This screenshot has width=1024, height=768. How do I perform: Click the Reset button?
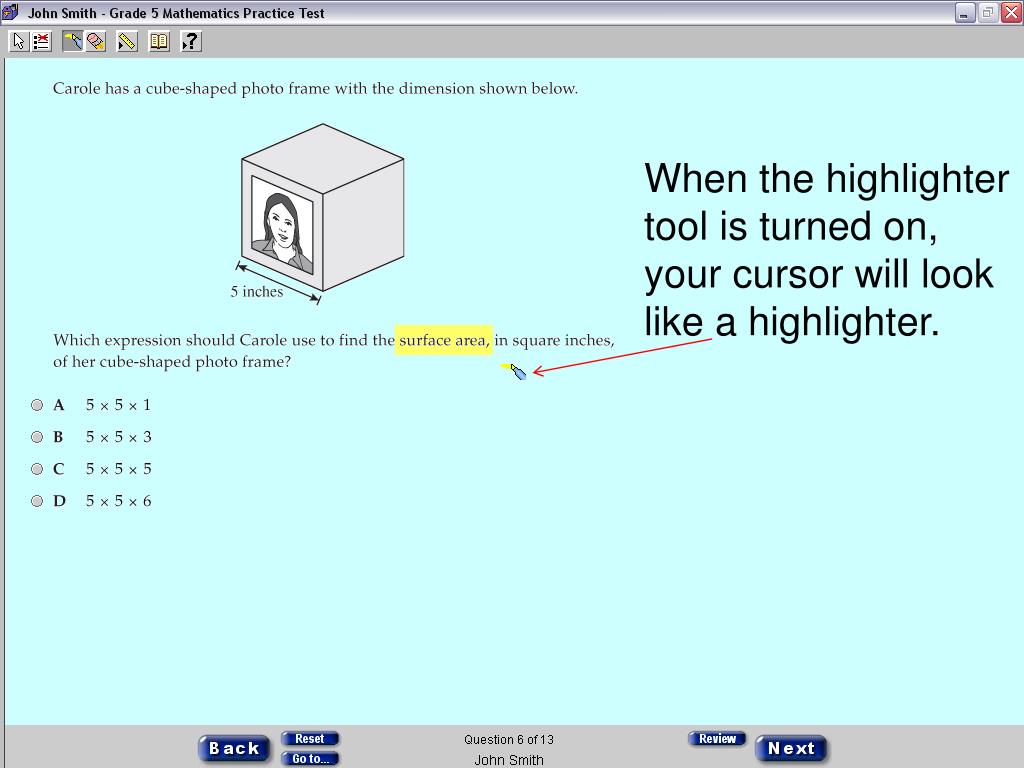pyautogui.click(x=310, y=739)
